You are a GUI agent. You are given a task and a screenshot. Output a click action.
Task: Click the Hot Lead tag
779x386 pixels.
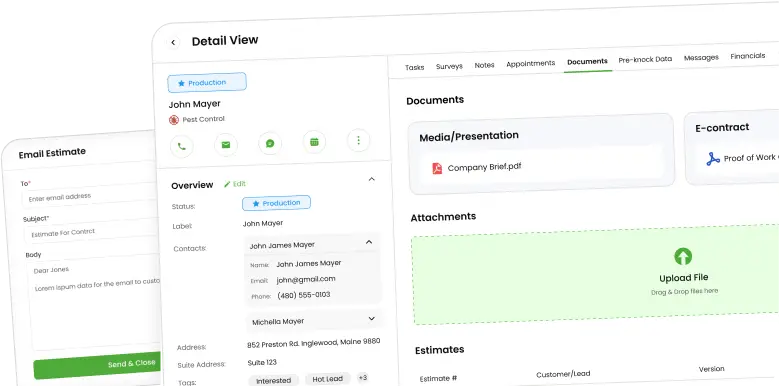(328, 379)
